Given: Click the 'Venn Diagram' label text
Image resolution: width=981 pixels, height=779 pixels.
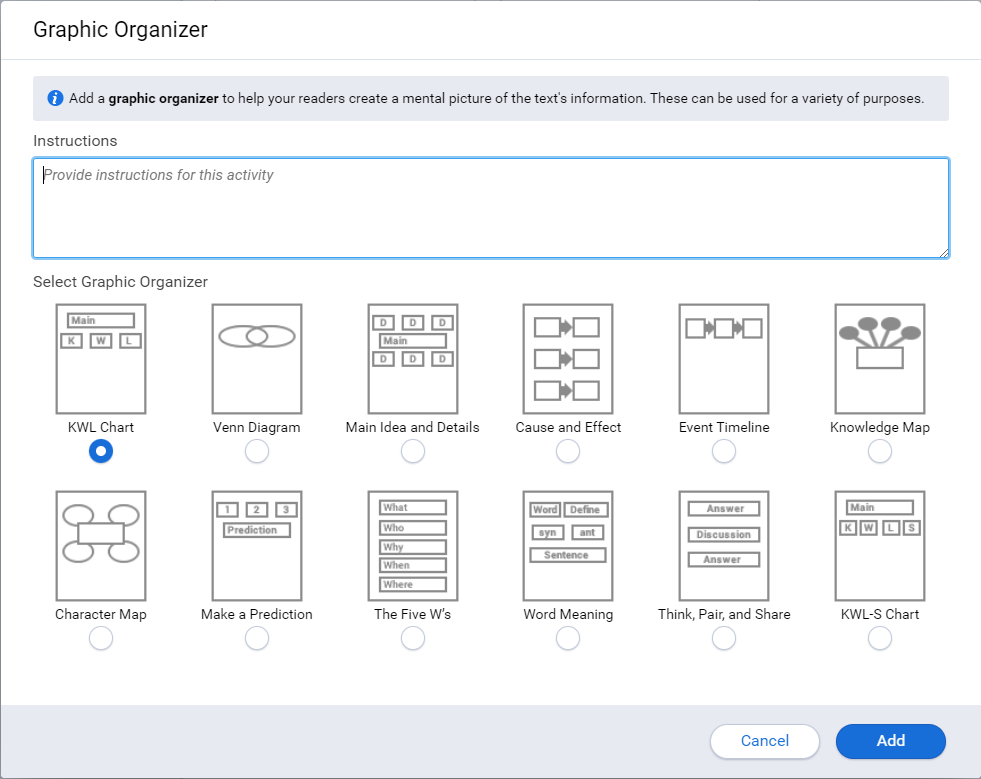Looking at the screenshot, I should pos(257,427).
